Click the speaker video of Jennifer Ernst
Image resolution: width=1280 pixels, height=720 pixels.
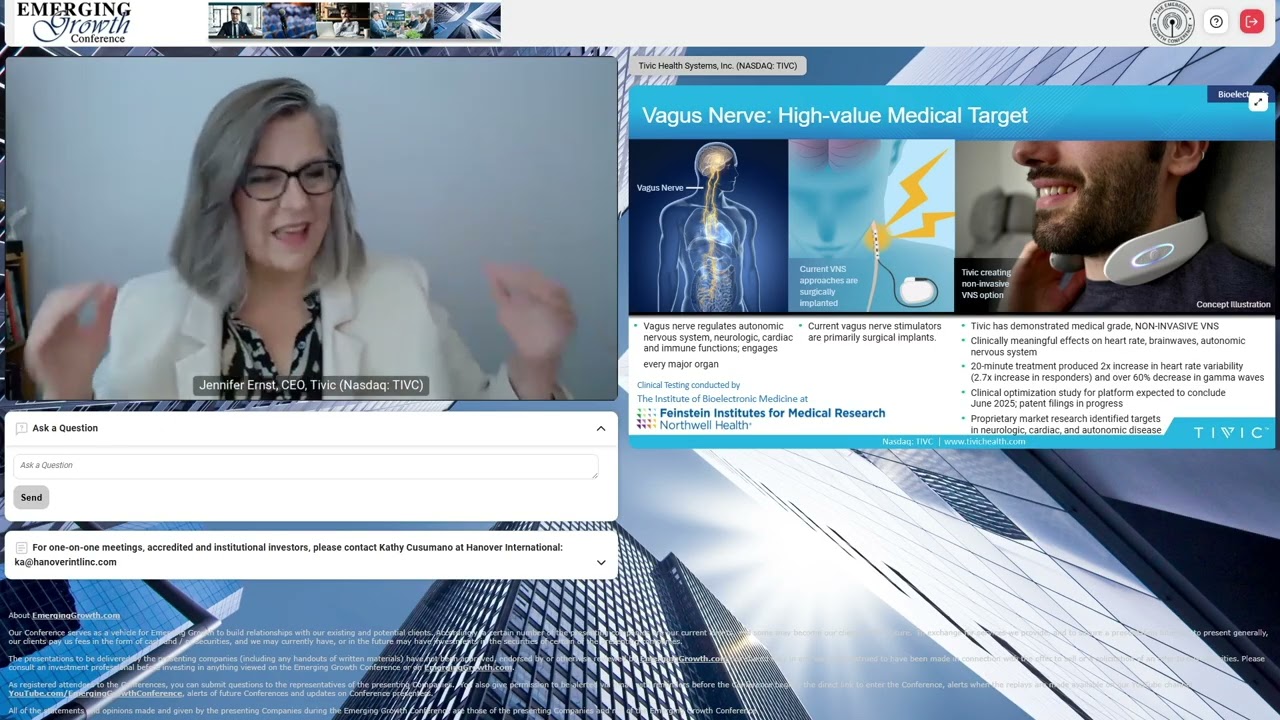[311, 229]
